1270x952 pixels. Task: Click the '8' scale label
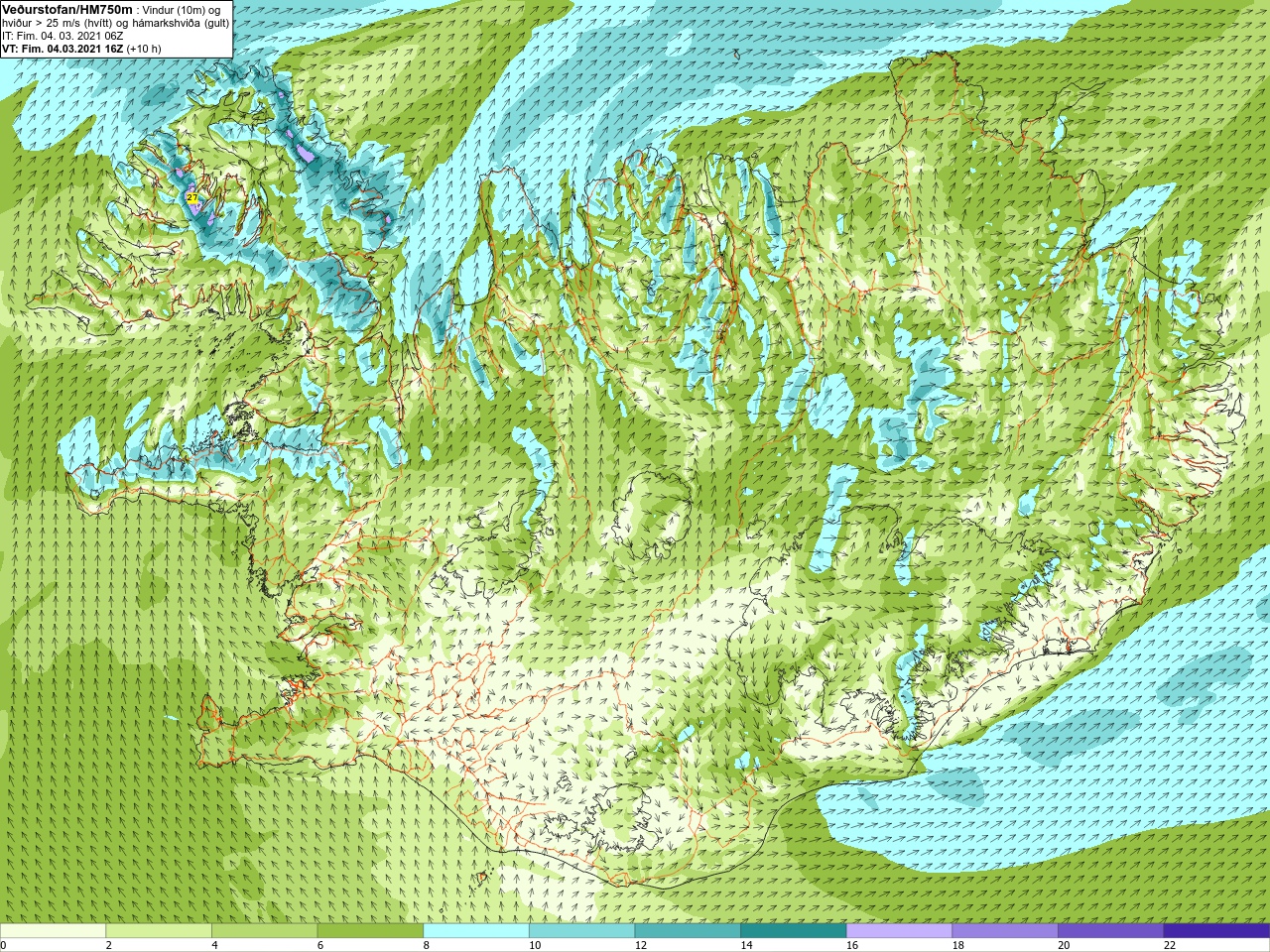(428, 945)
